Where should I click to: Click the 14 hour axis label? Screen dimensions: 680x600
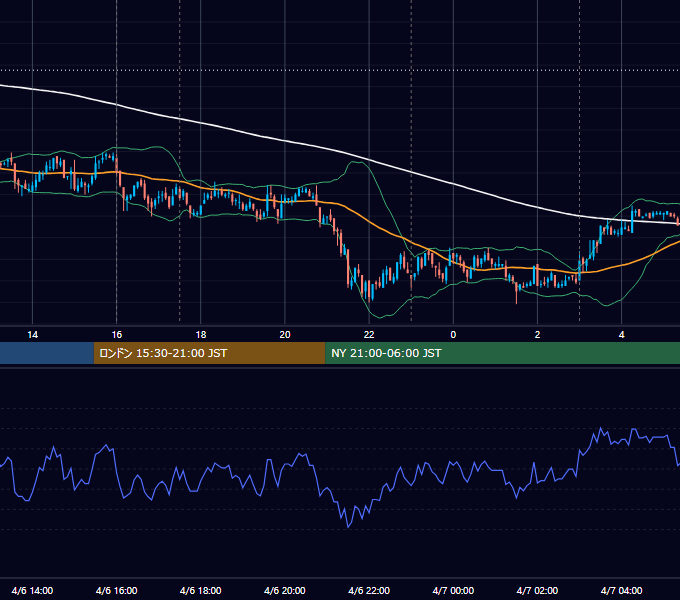tap(33, 335)
